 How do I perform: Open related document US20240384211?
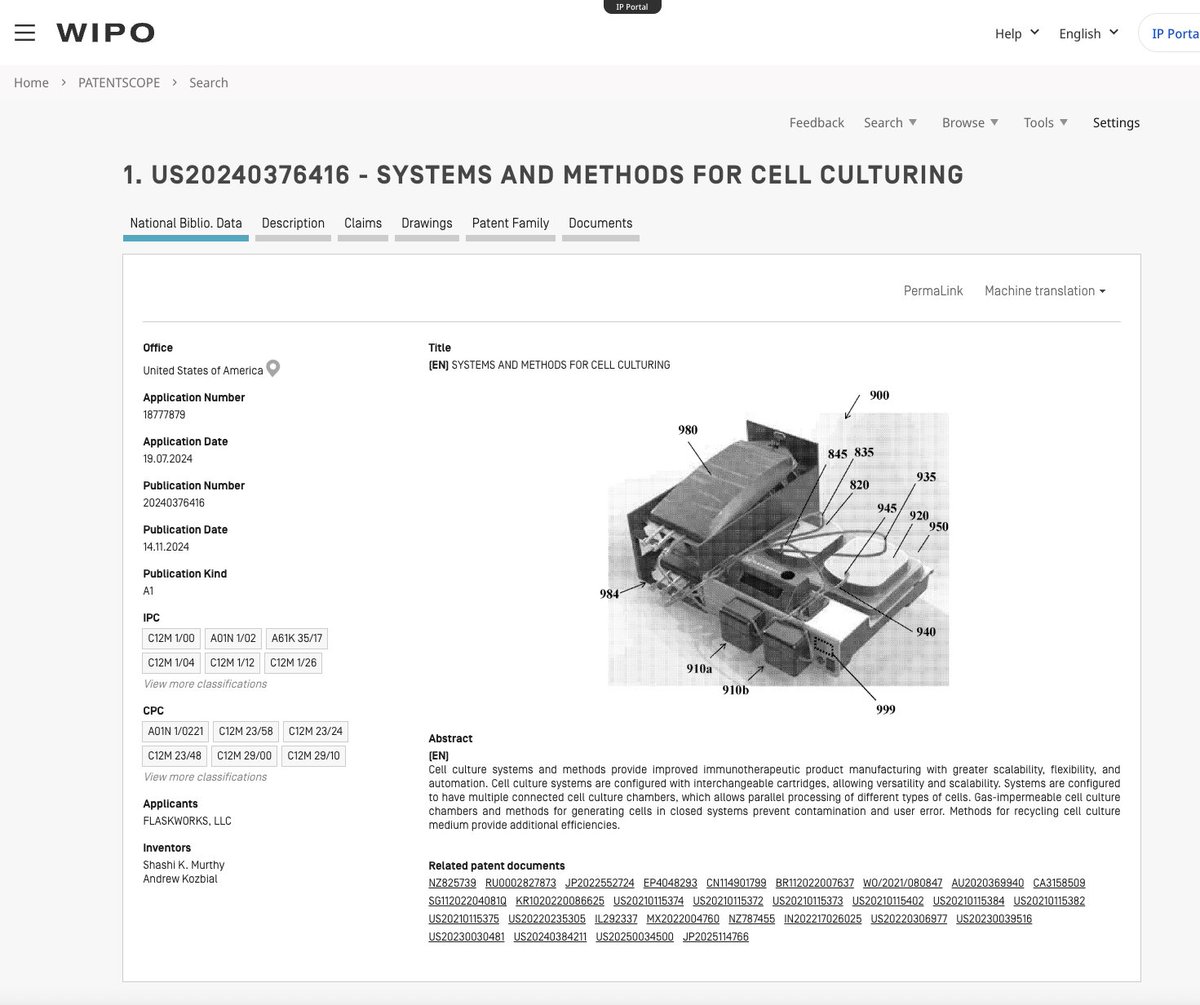coord(550,937)
